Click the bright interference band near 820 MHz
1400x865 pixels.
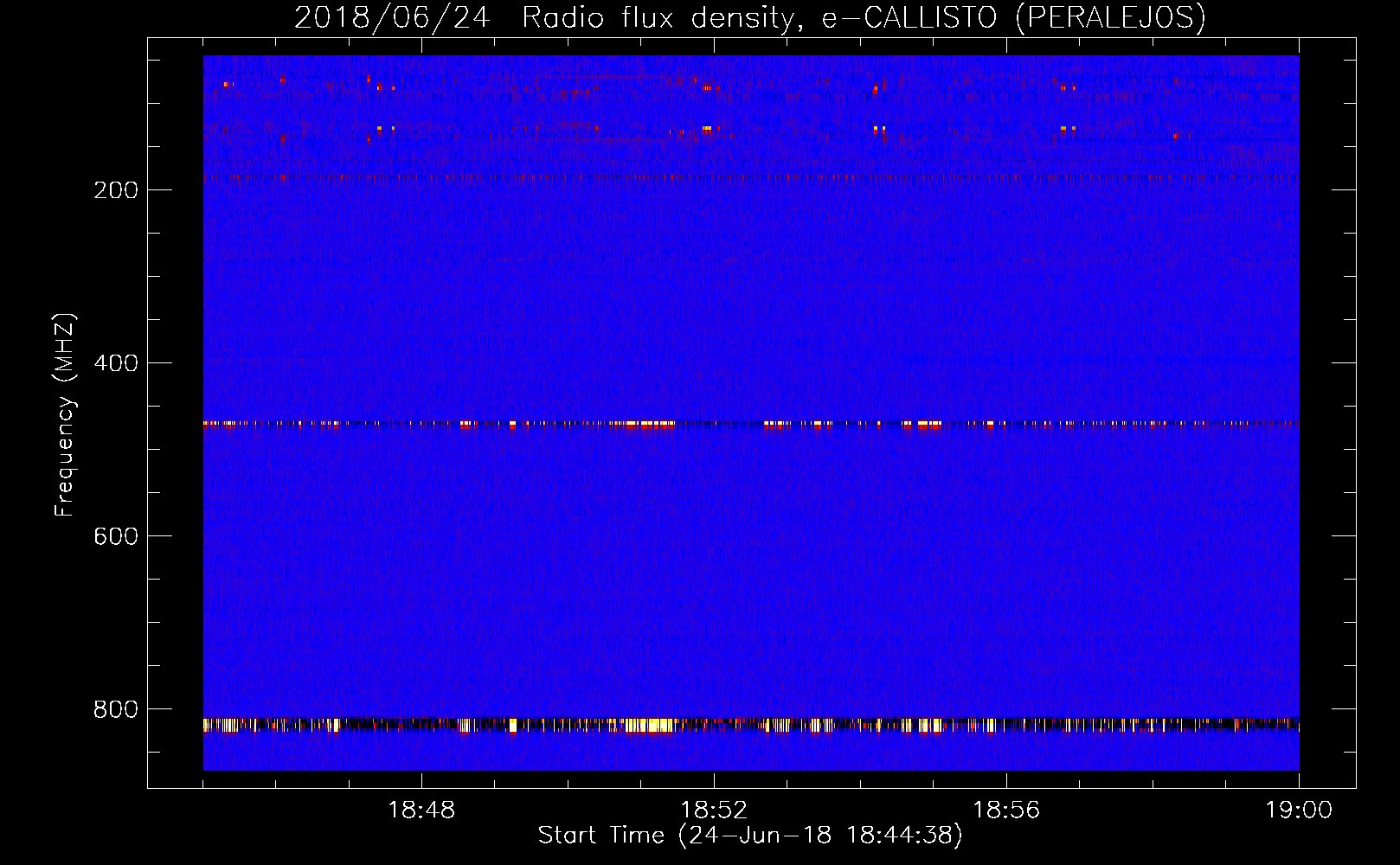click(x=751, y=725)
